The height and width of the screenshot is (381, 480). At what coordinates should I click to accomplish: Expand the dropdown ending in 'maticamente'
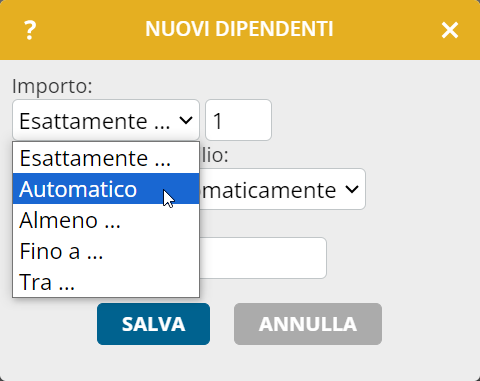[x=352, y=189]
